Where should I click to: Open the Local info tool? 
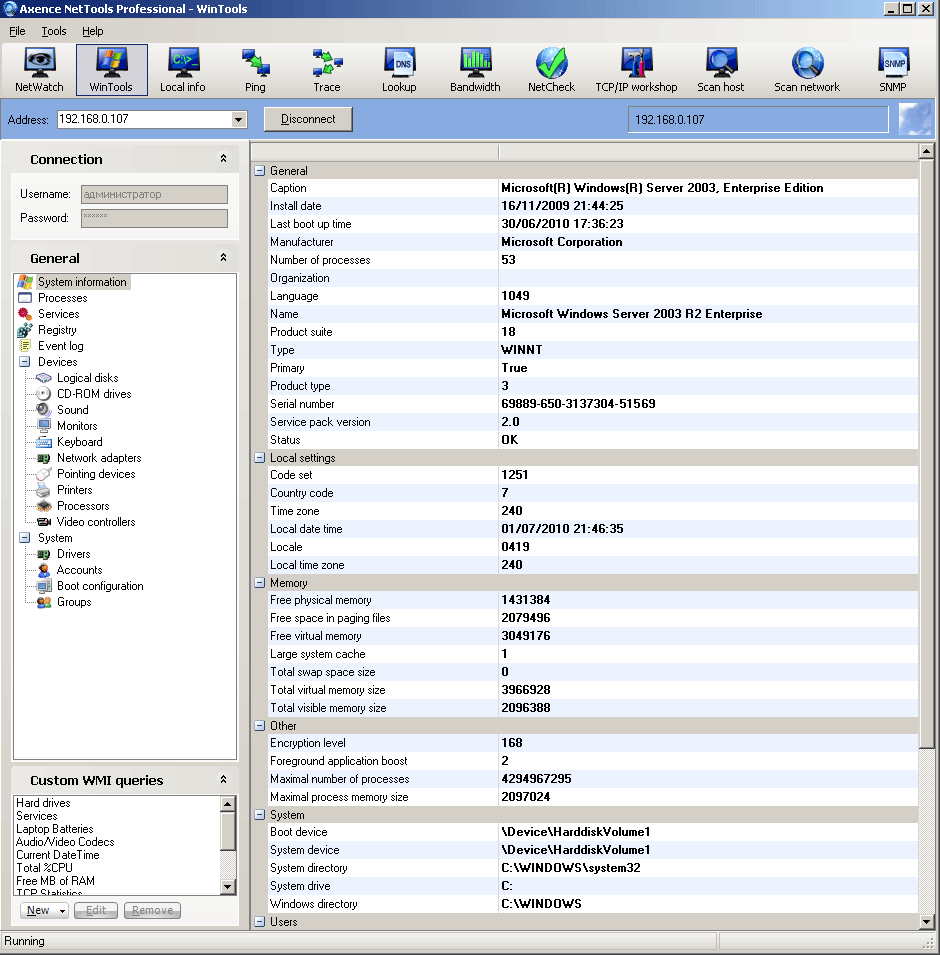pos(183,69)
